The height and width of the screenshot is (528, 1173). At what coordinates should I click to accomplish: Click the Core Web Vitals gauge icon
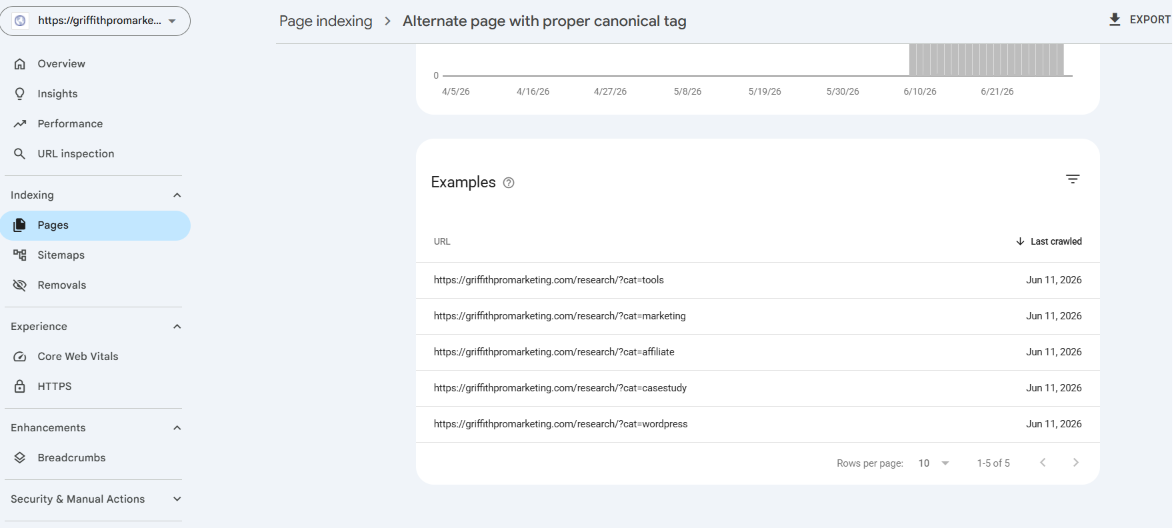click(20, 357)
